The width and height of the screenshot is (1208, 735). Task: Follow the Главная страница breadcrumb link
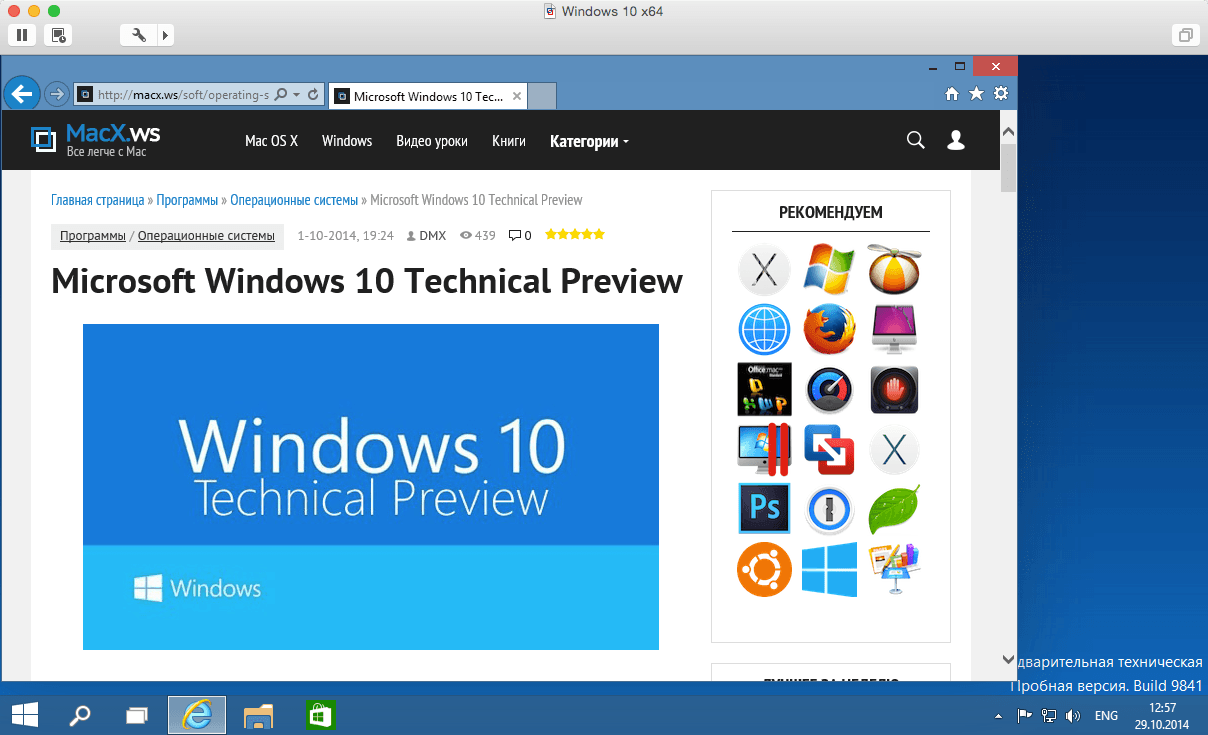point(98,200)
